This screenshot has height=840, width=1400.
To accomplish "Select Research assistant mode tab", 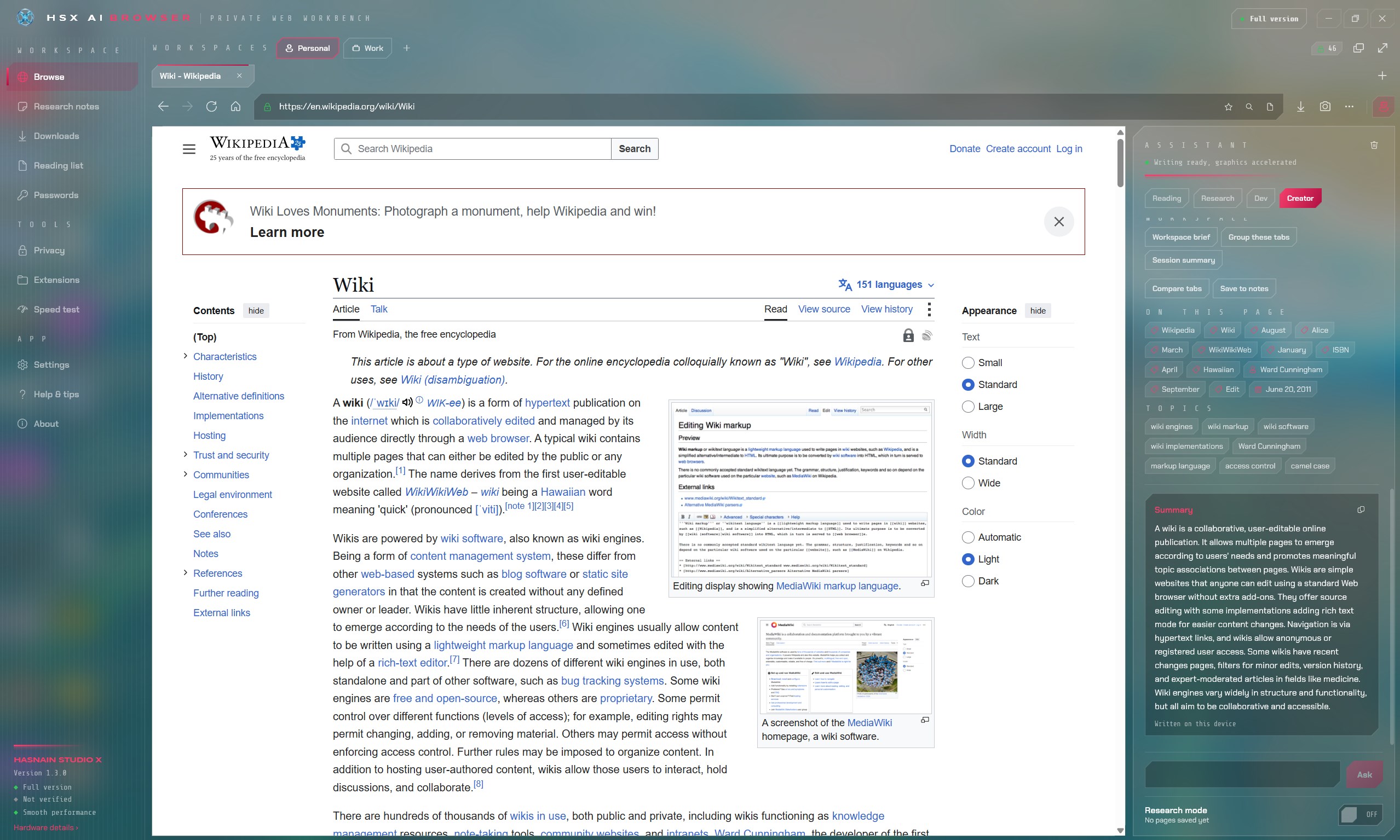I will [1217, 198].
